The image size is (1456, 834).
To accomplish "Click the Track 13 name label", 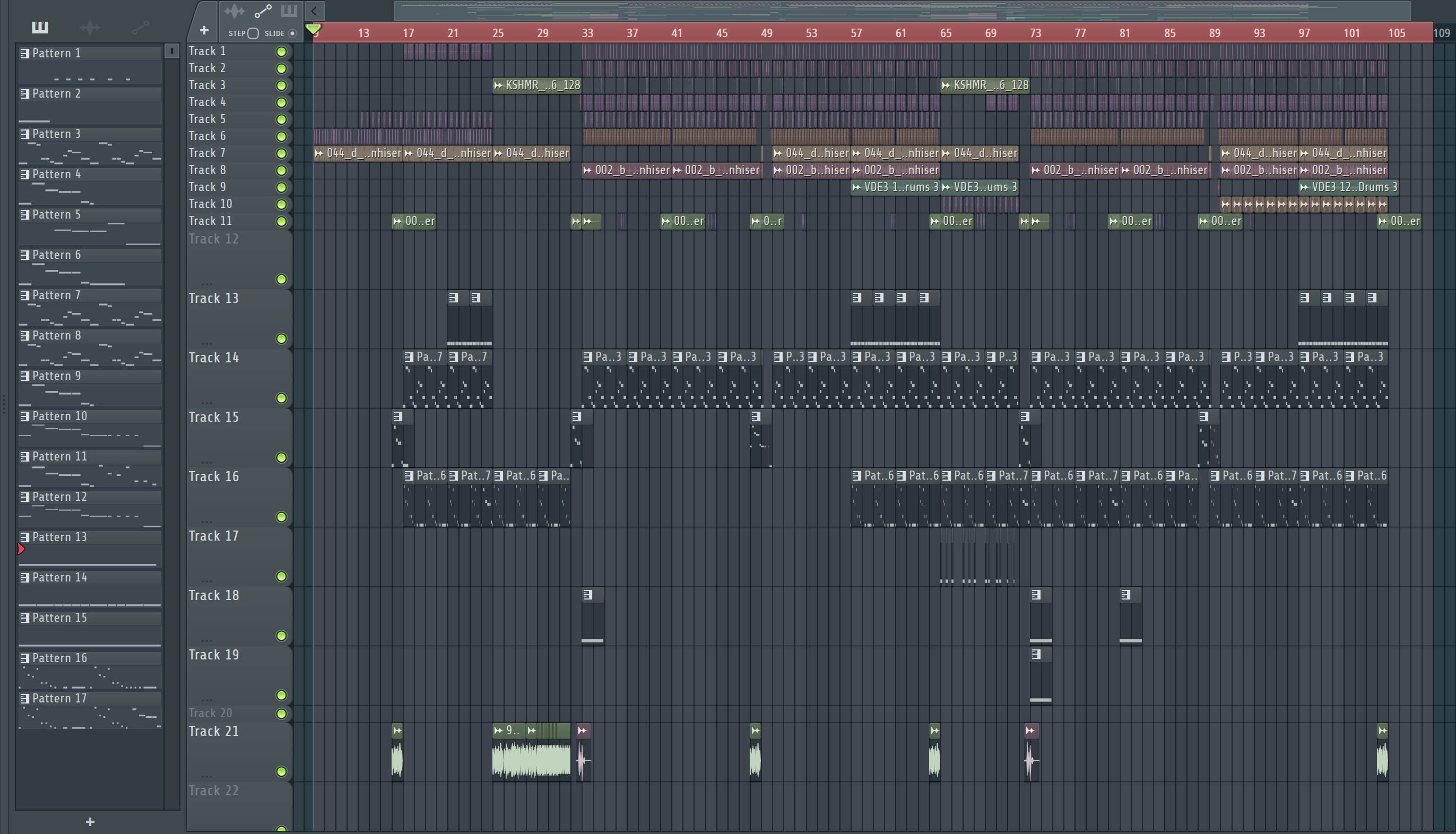I will click(x=213, y=299).
